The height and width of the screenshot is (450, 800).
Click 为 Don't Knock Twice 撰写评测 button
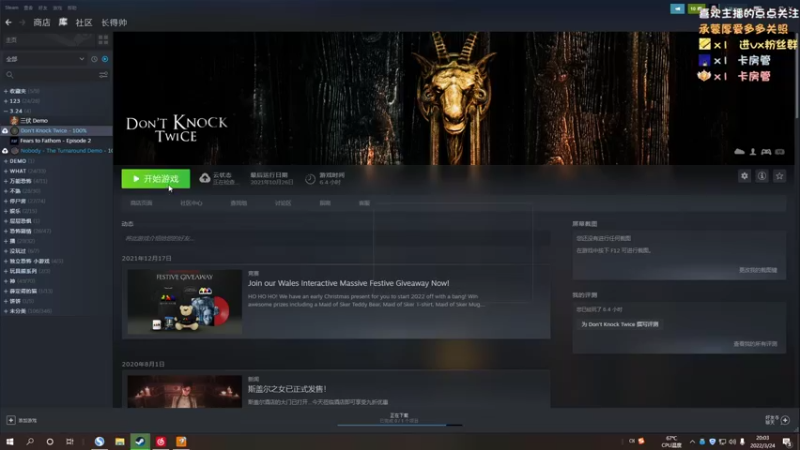620,324
